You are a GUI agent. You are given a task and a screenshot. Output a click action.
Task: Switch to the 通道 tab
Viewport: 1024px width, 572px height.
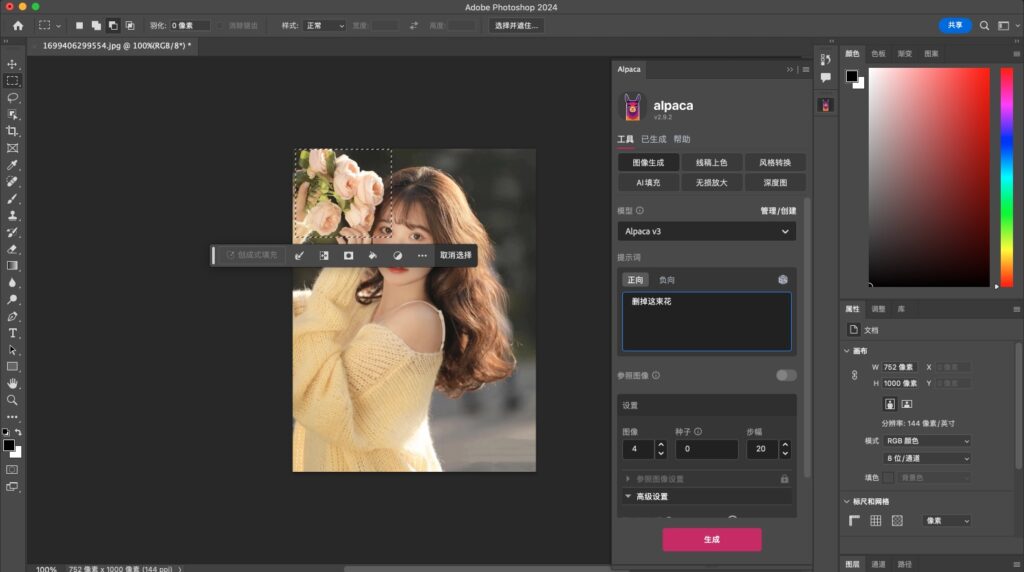(877, 564)
